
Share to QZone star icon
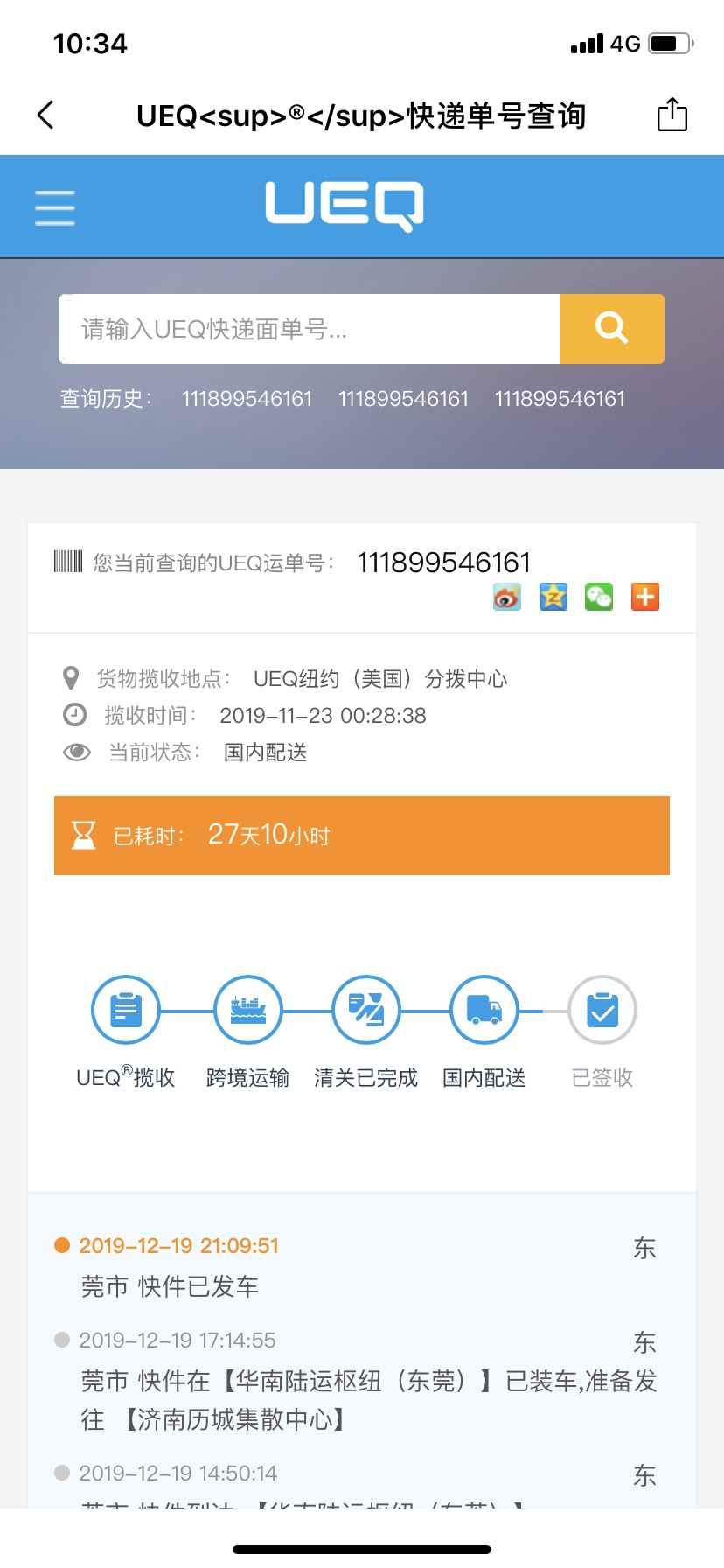[x=553, y=597]
